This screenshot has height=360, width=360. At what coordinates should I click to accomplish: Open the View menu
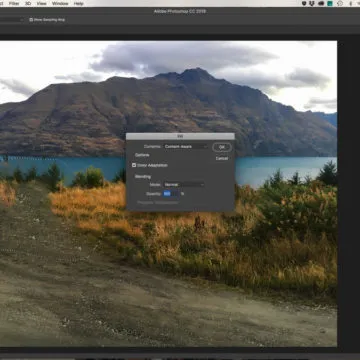pyautogui.click(x=41, y=3)
